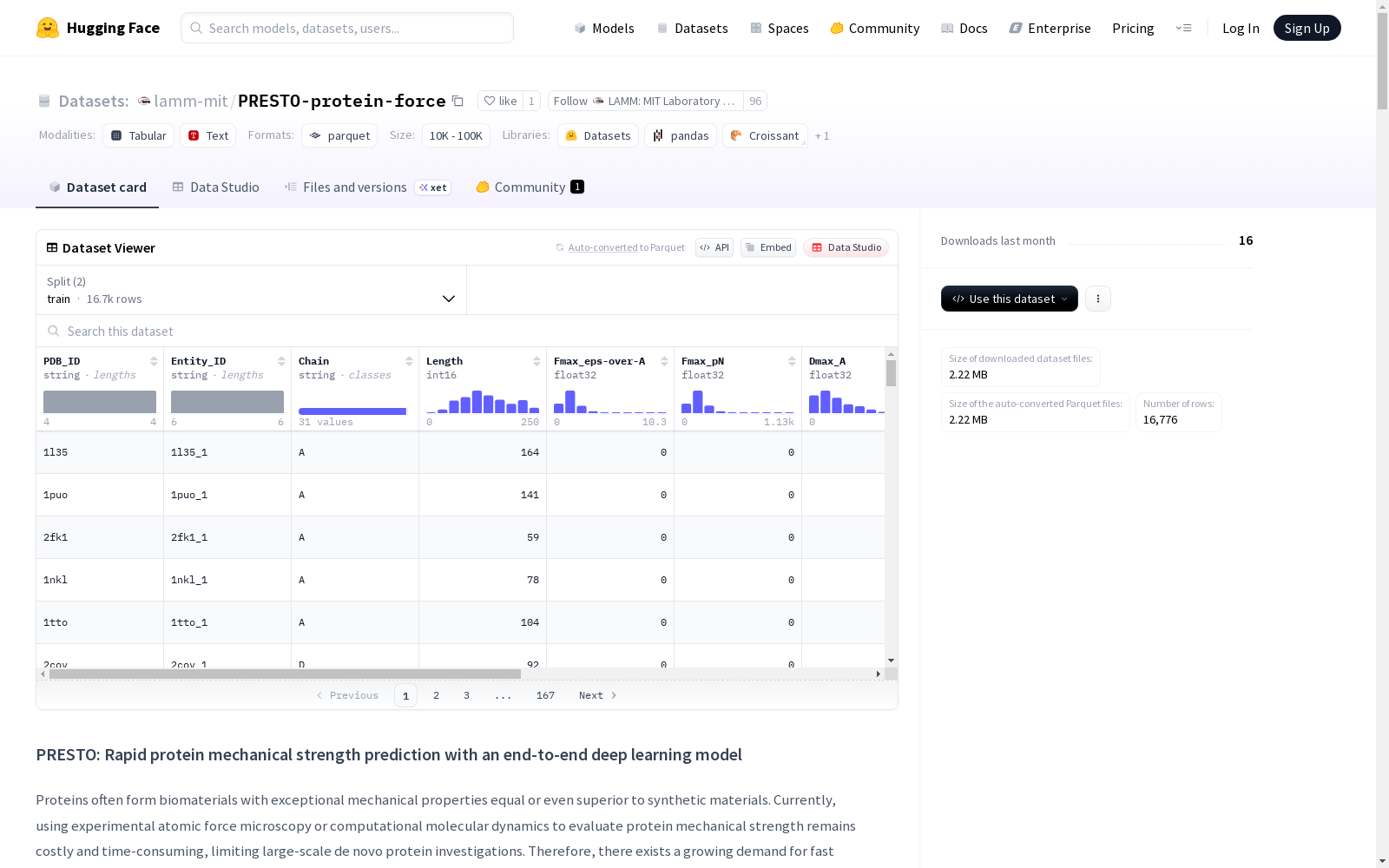Viewport: 1389px width, 868px height.
Task: Switch to the Dataset card tab
Action: [97, 187]
